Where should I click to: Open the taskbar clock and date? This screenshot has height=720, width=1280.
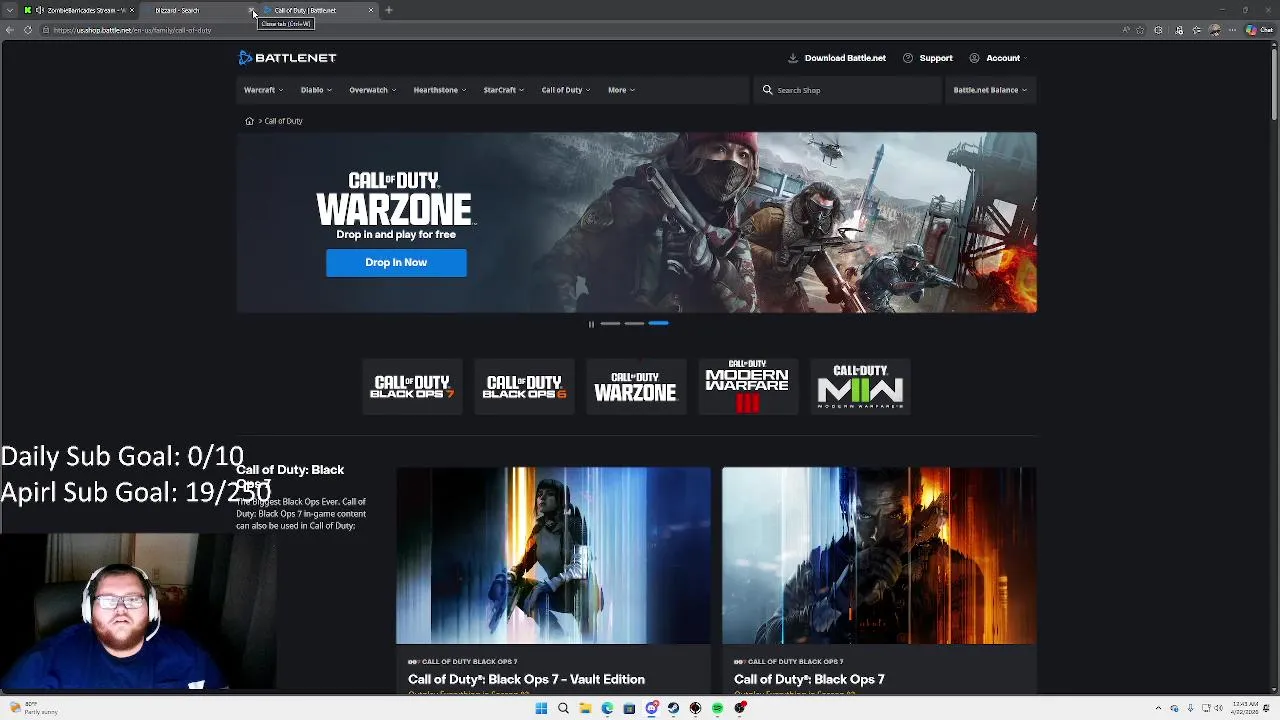pos(1245,708)
